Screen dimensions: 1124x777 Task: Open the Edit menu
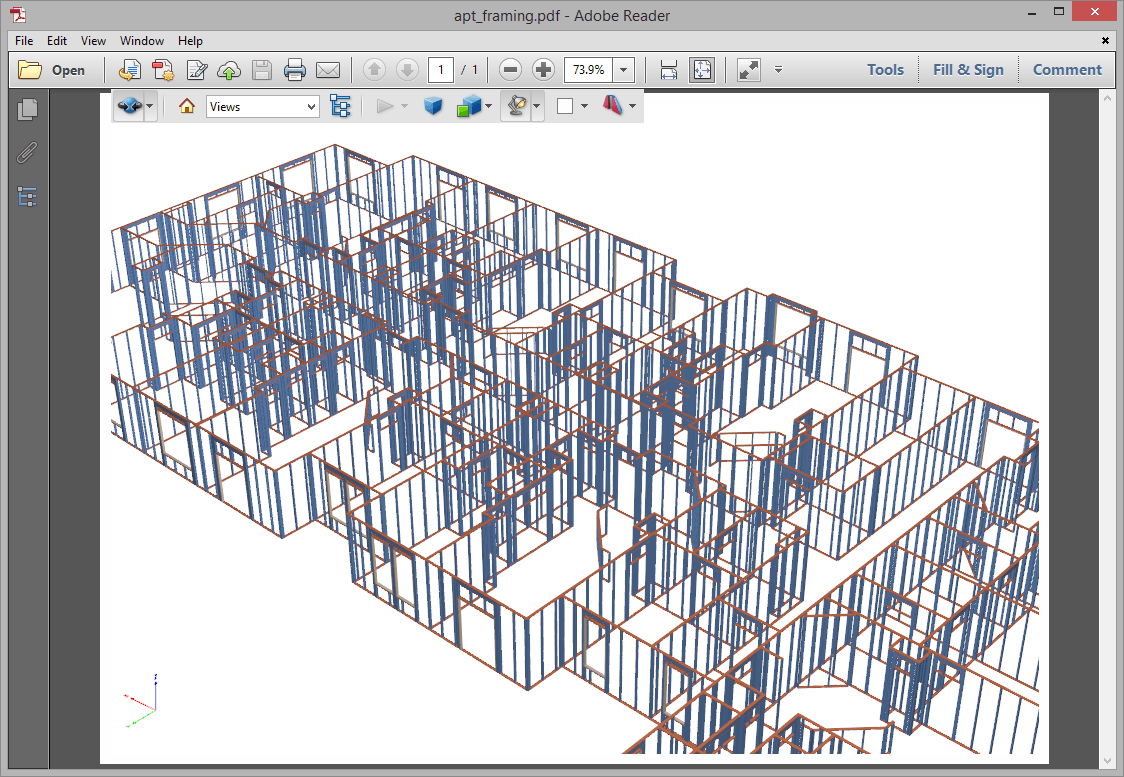coord(57,41)
